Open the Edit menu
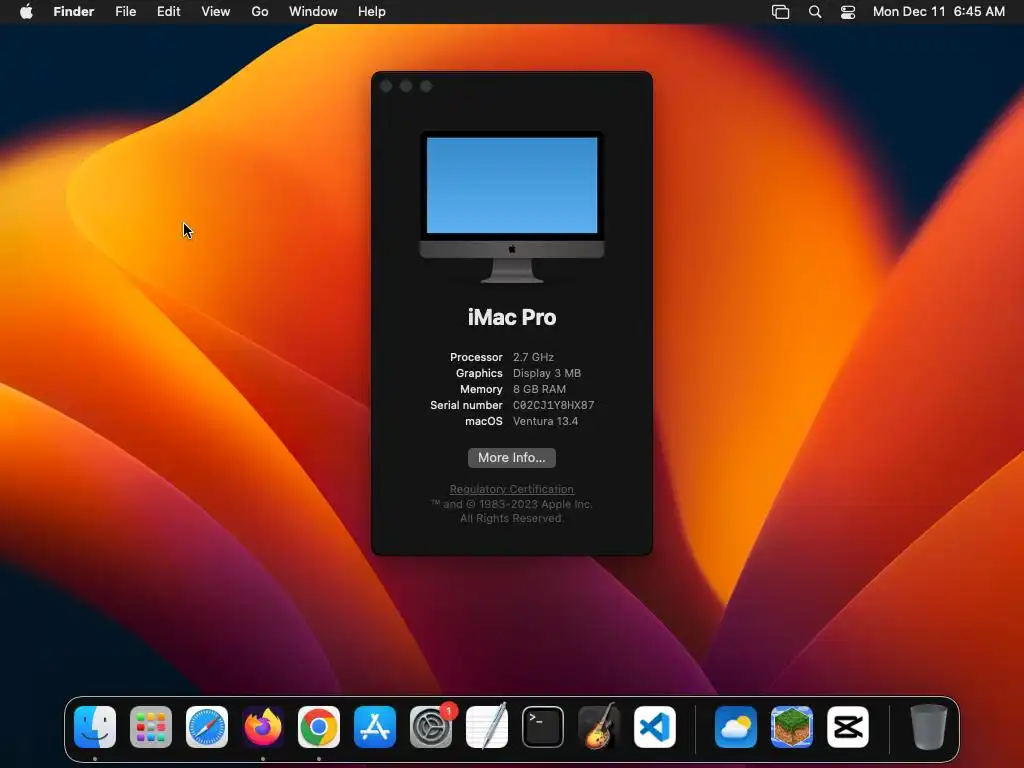The width and height of the screenshot is (1024, 768). pyautogui.click(x=168, y=11)
